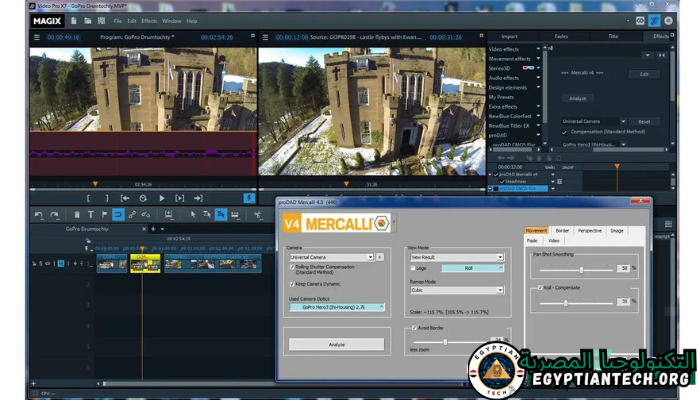The width and height of the screenshot is (698, 400).
Task: Click the Roll button in View Mode
Action: (470, 268)
